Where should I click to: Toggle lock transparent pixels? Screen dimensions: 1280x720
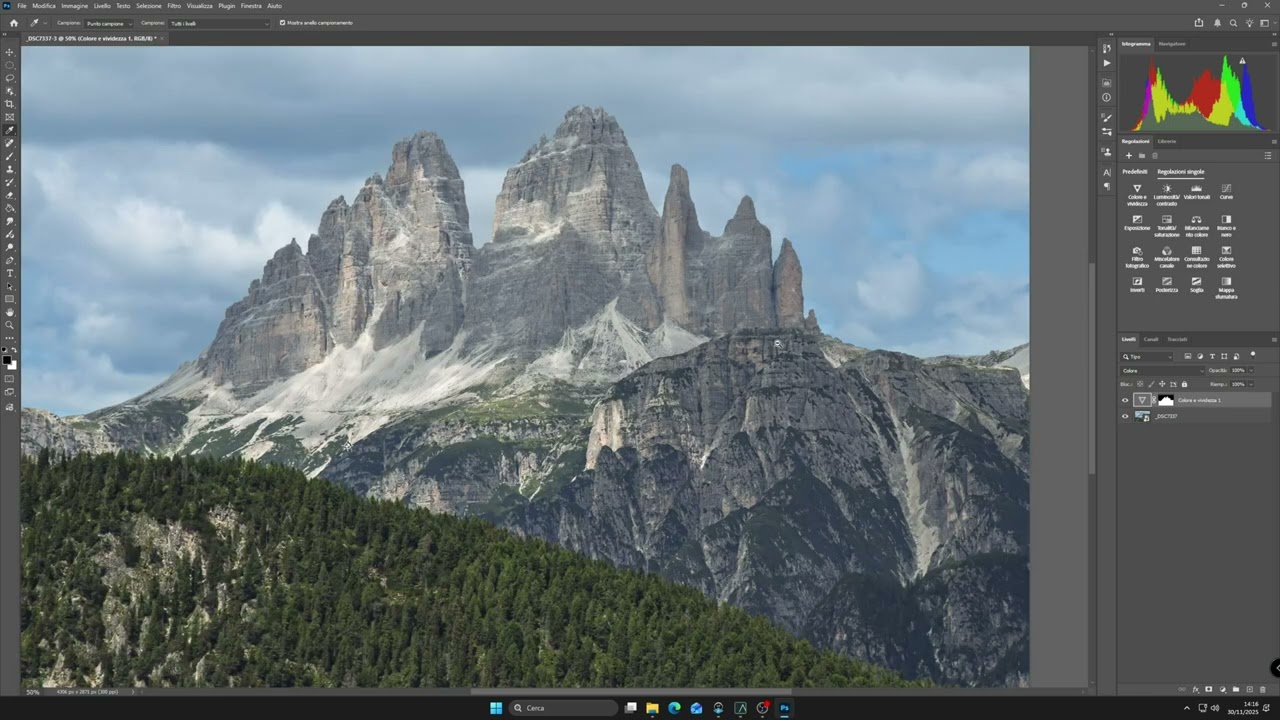(1140, 384)
